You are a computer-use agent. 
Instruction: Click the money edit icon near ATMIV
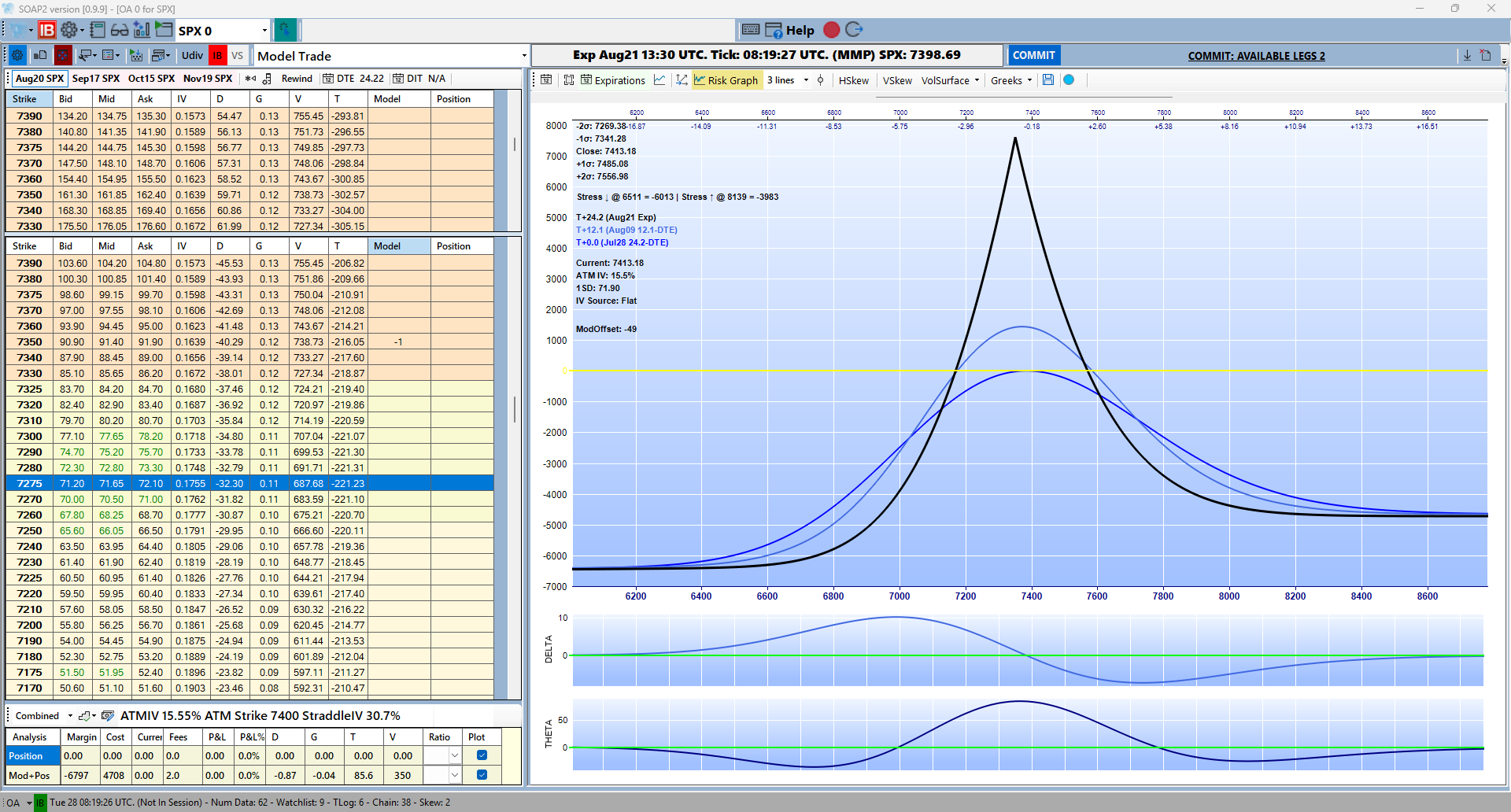coord(108,715)
